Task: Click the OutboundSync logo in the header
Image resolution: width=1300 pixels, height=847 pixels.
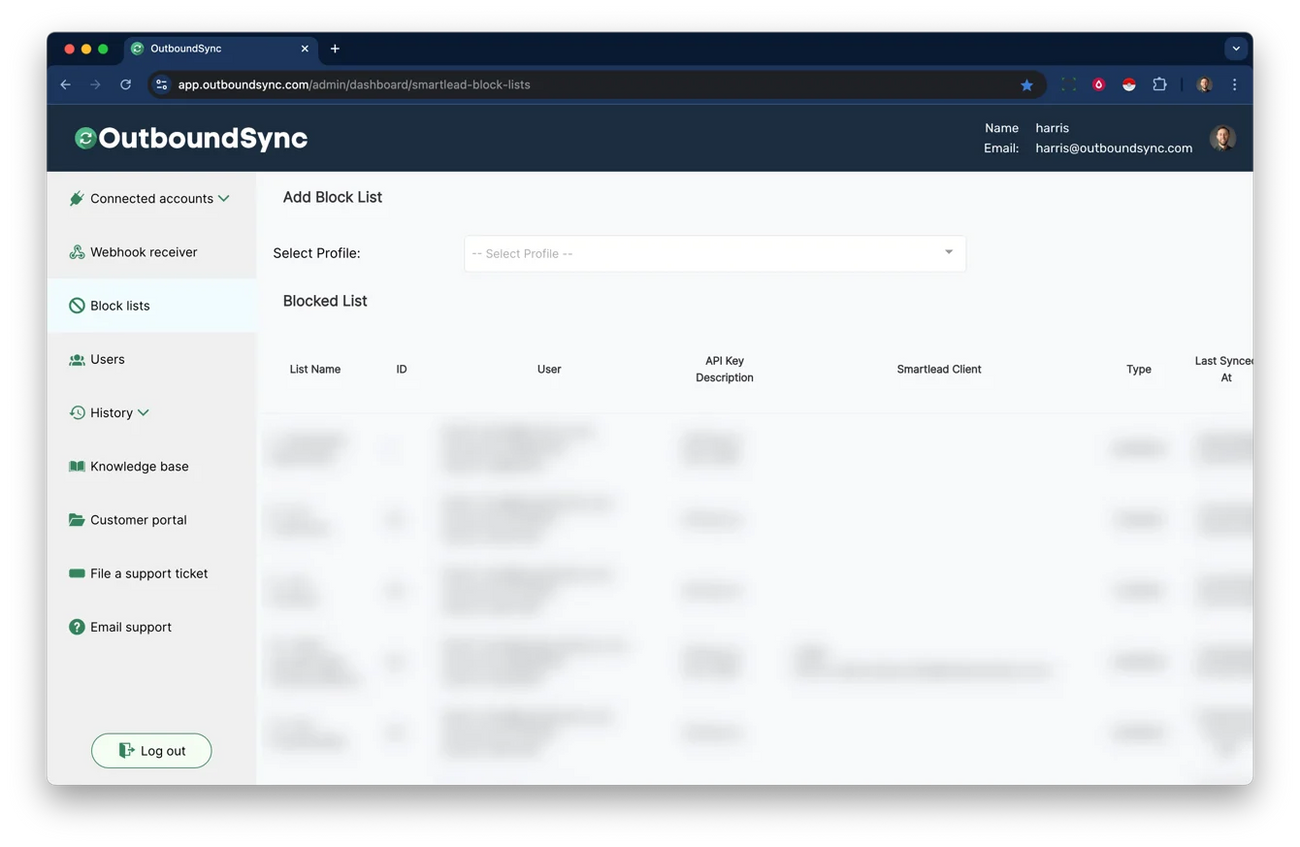Action: pyautogui.click(x=190, y=137)
